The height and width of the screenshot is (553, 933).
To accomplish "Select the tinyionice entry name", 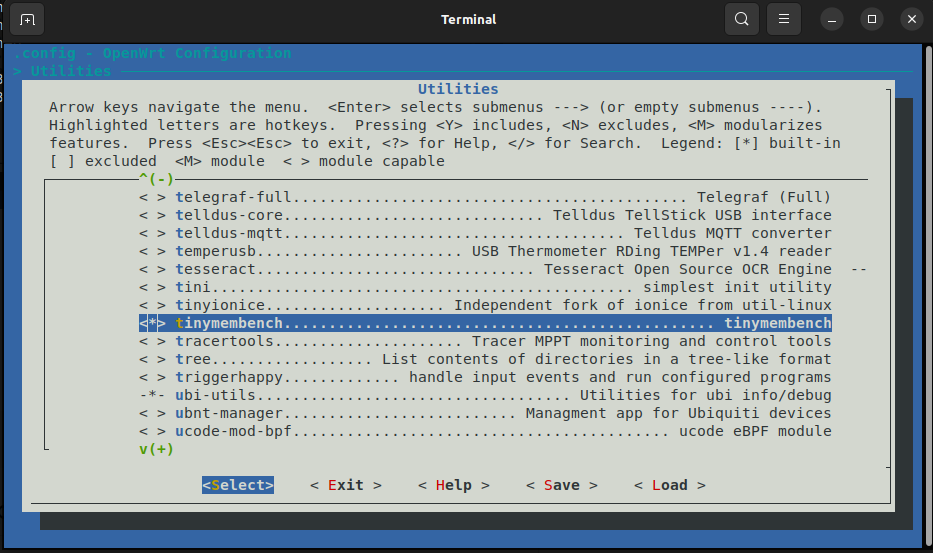I will coord(220,305).
